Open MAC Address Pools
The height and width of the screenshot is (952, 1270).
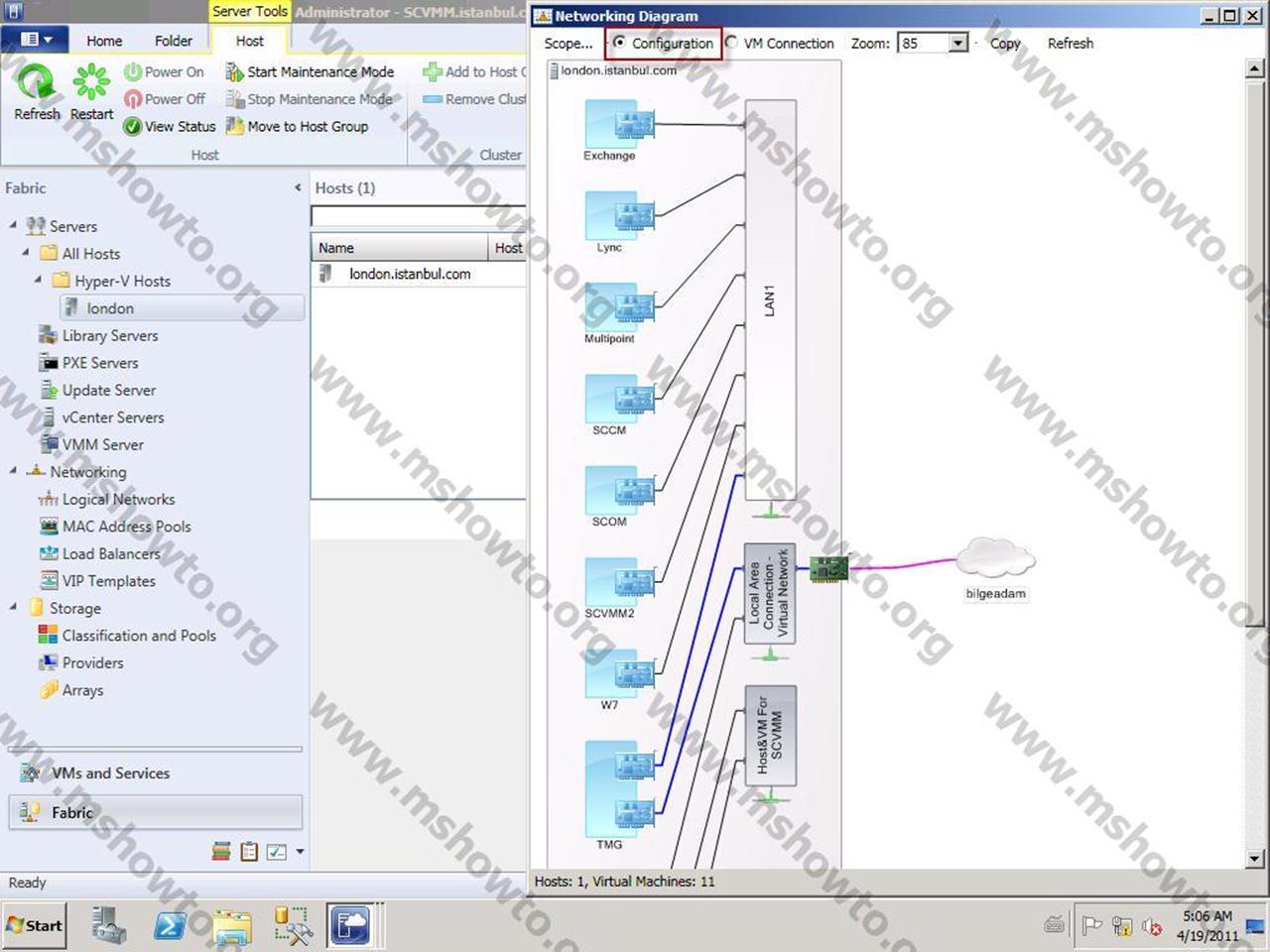(115, 527)
